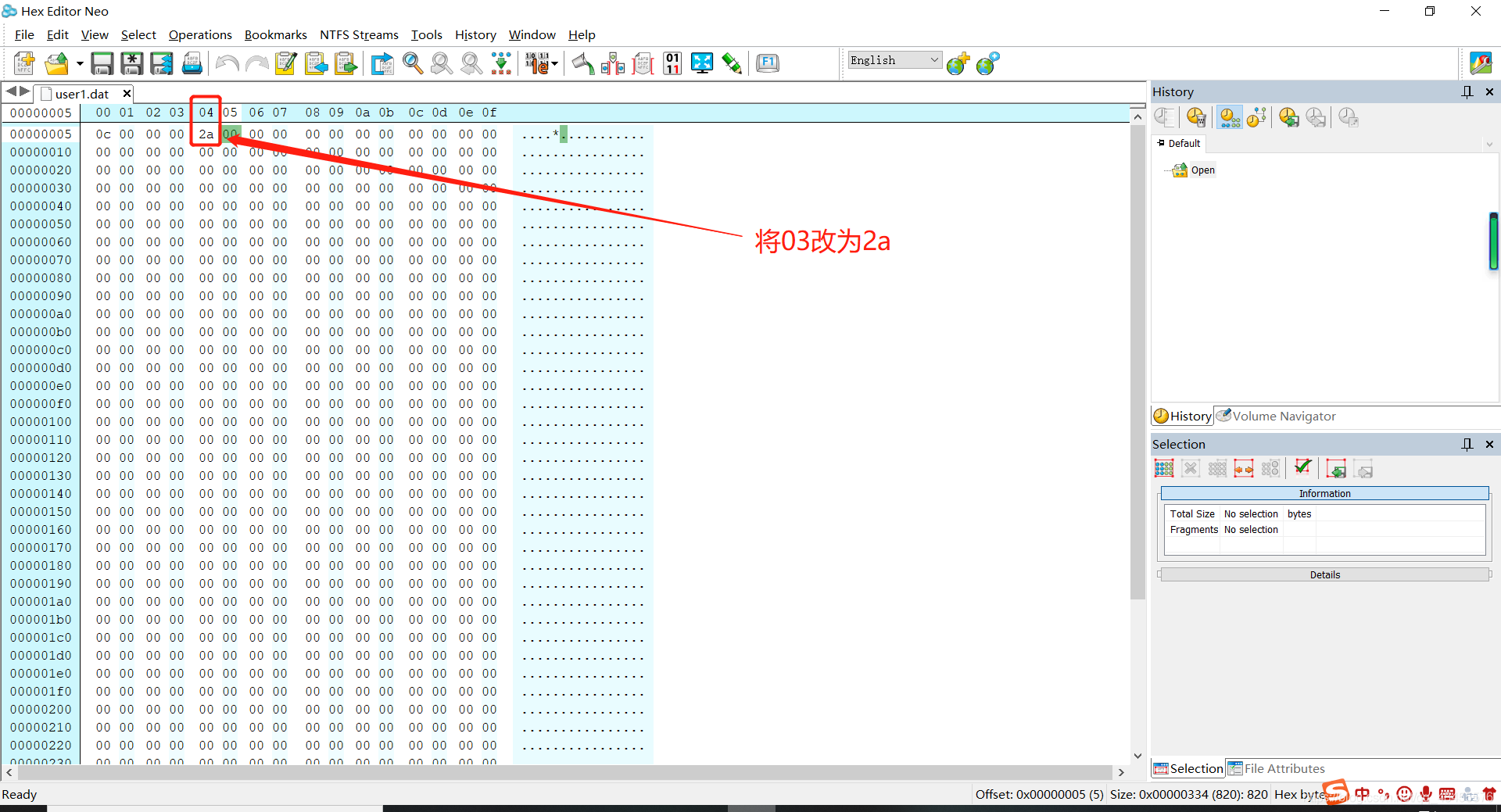1501x812 pixels.
Task: Expand the Details section header
Action: tap(1324, 575)
